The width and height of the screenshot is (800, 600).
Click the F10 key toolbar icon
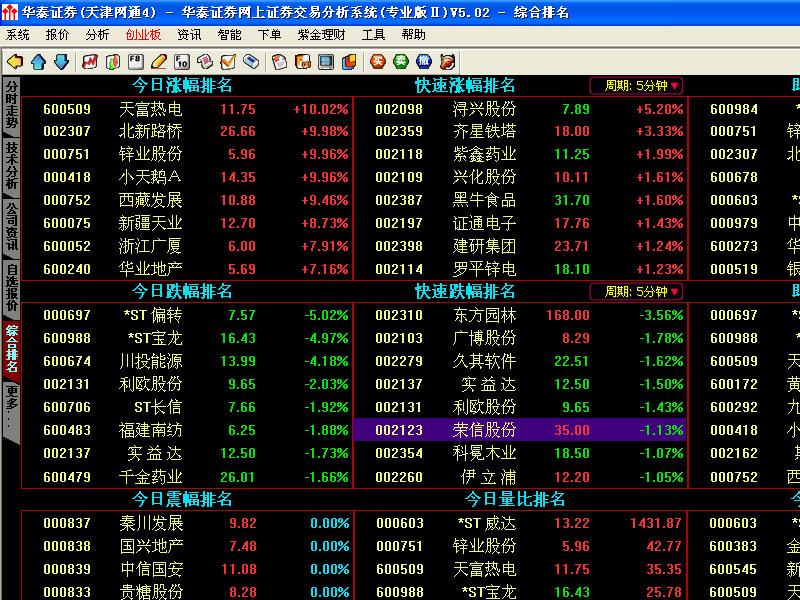182,62
